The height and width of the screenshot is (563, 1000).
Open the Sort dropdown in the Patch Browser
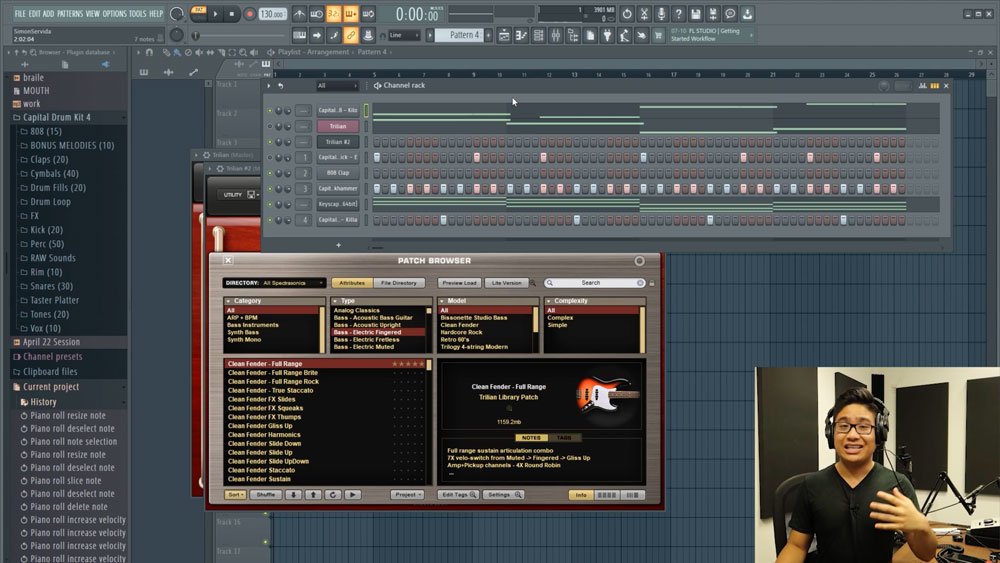click(236, 495)
